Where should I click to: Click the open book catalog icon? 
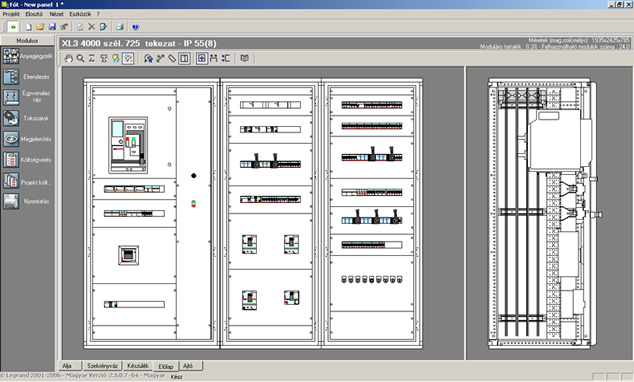[x=245, y=59]
